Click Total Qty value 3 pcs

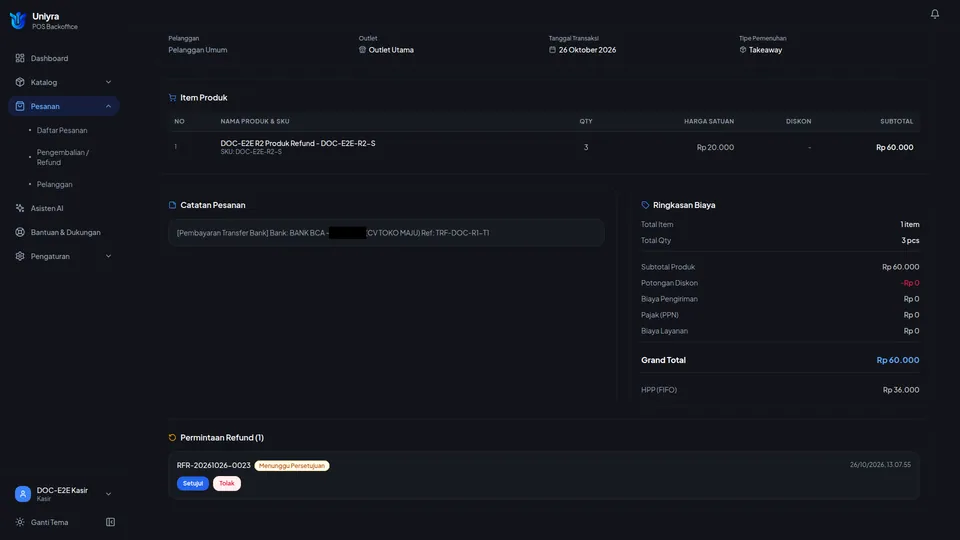(x=910, y=240)
